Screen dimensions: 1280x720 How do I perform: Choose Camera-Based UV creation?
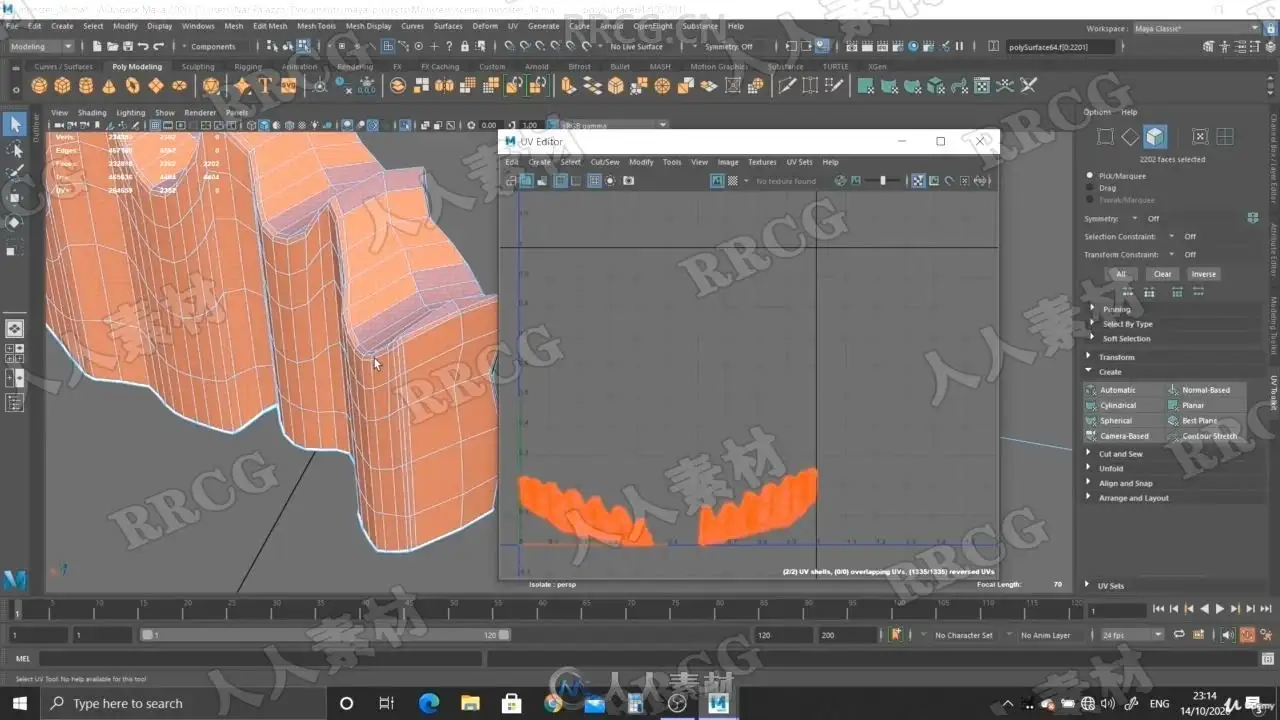pyautogui.click(x=1124, y=436)
